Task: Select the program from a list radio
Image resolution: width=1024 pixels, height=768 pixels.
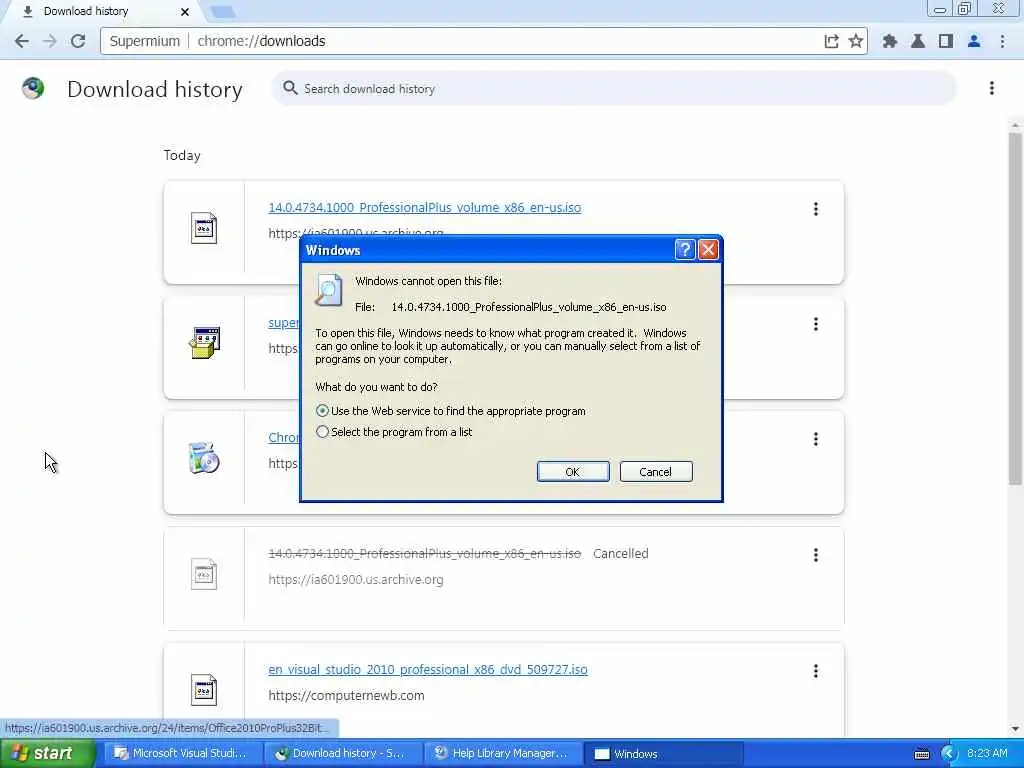Action: pos(322,432)
